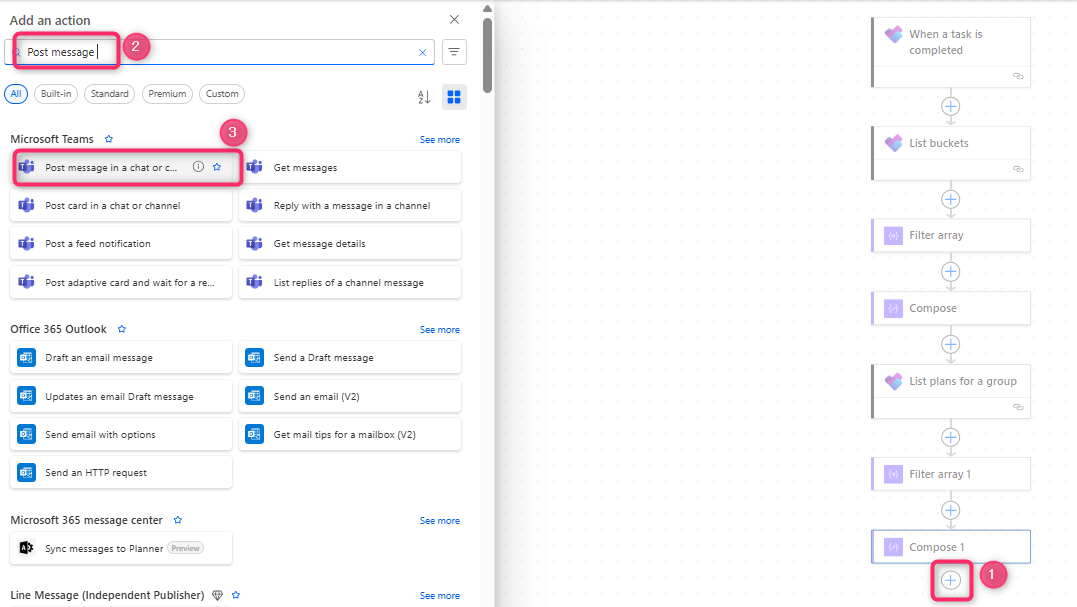Switch to grid view icon
This screenshot has height=607, width=1077.
pyautogui.click(x=454, y=98)
